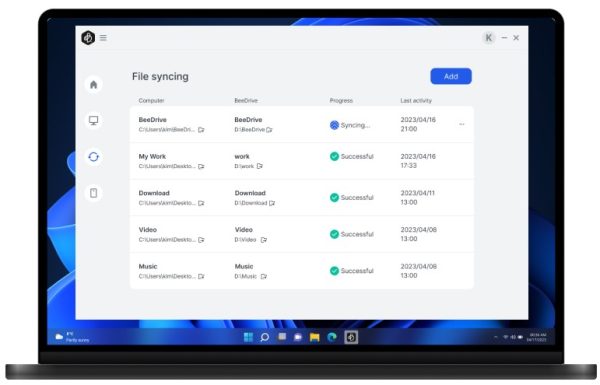
Task: Select the 'Video' computer task name
Action: pyautogui.click(x=148, y=230)
